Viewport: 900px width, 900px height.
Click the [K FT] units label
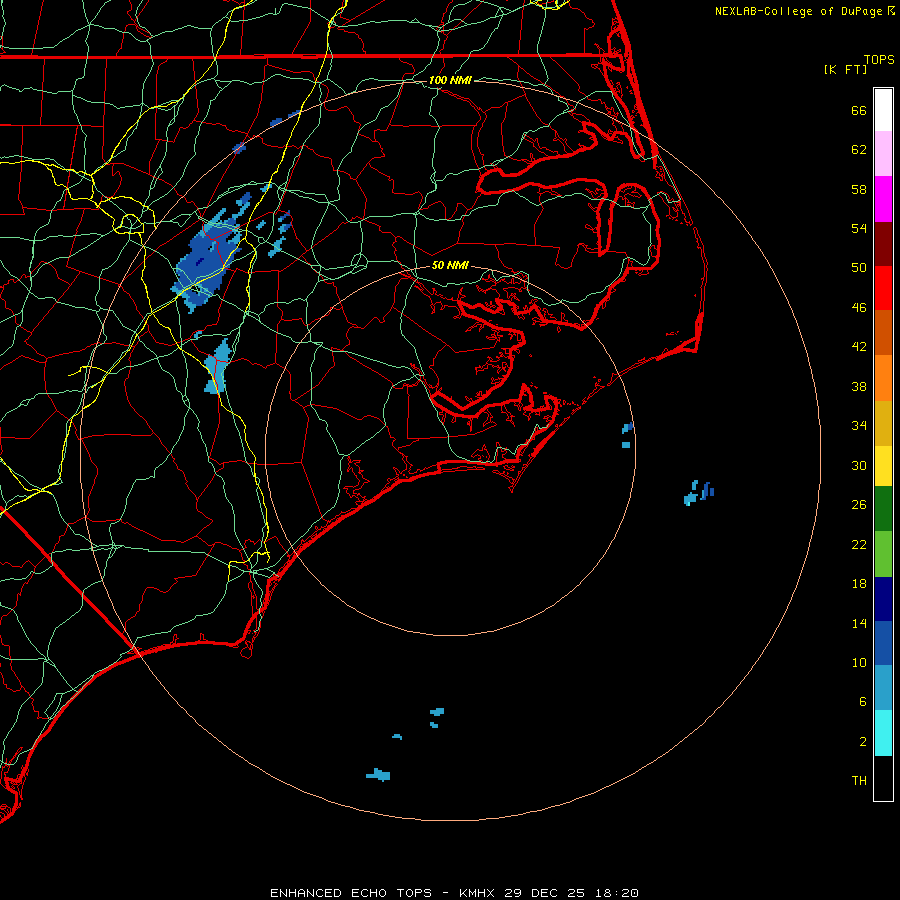845,69
